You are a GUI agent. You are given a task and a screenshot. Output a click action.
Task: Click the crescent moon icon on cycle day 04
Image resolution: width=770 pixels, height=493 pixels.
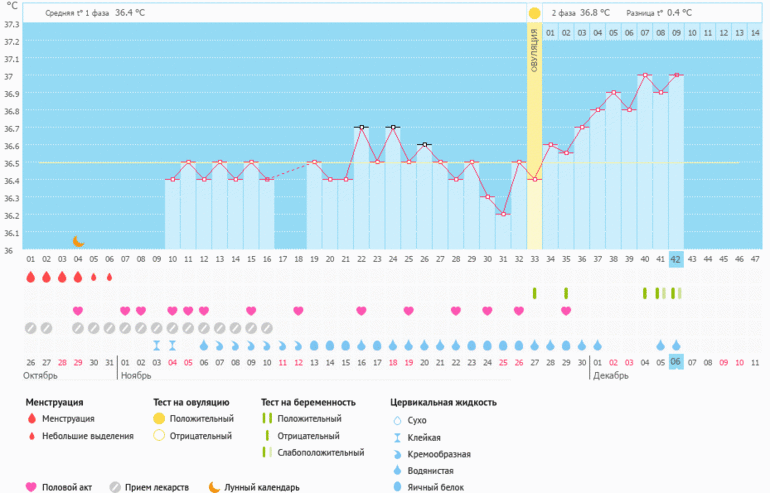[x=78, y=241]
